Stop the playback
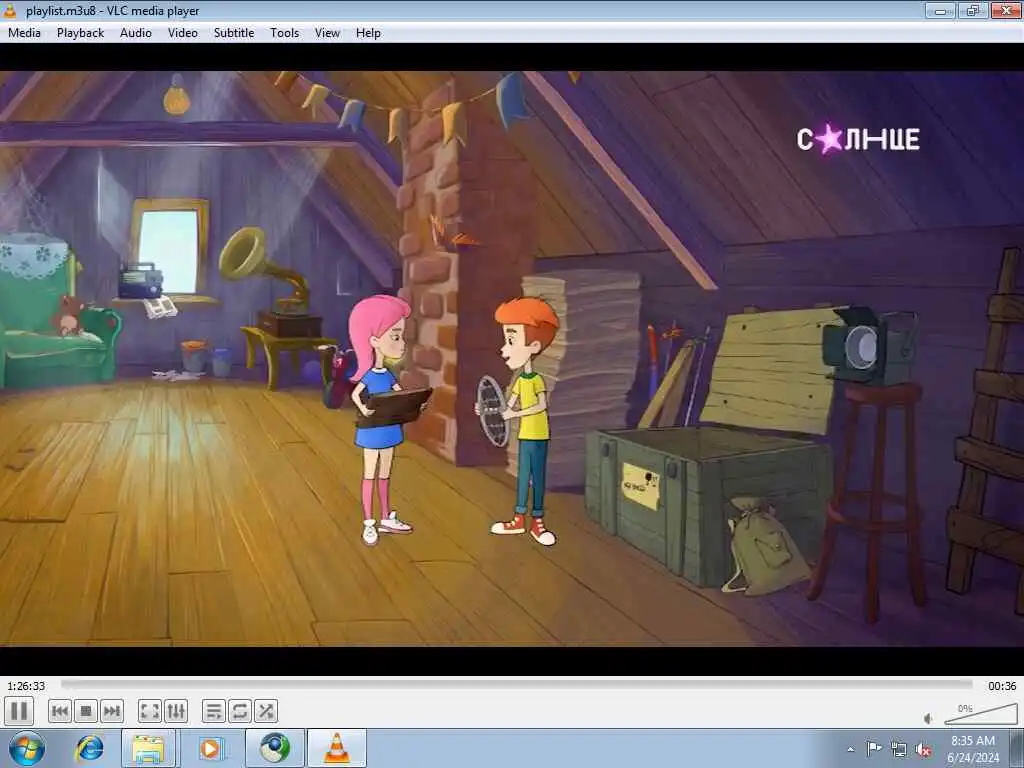 pos(86,711)
